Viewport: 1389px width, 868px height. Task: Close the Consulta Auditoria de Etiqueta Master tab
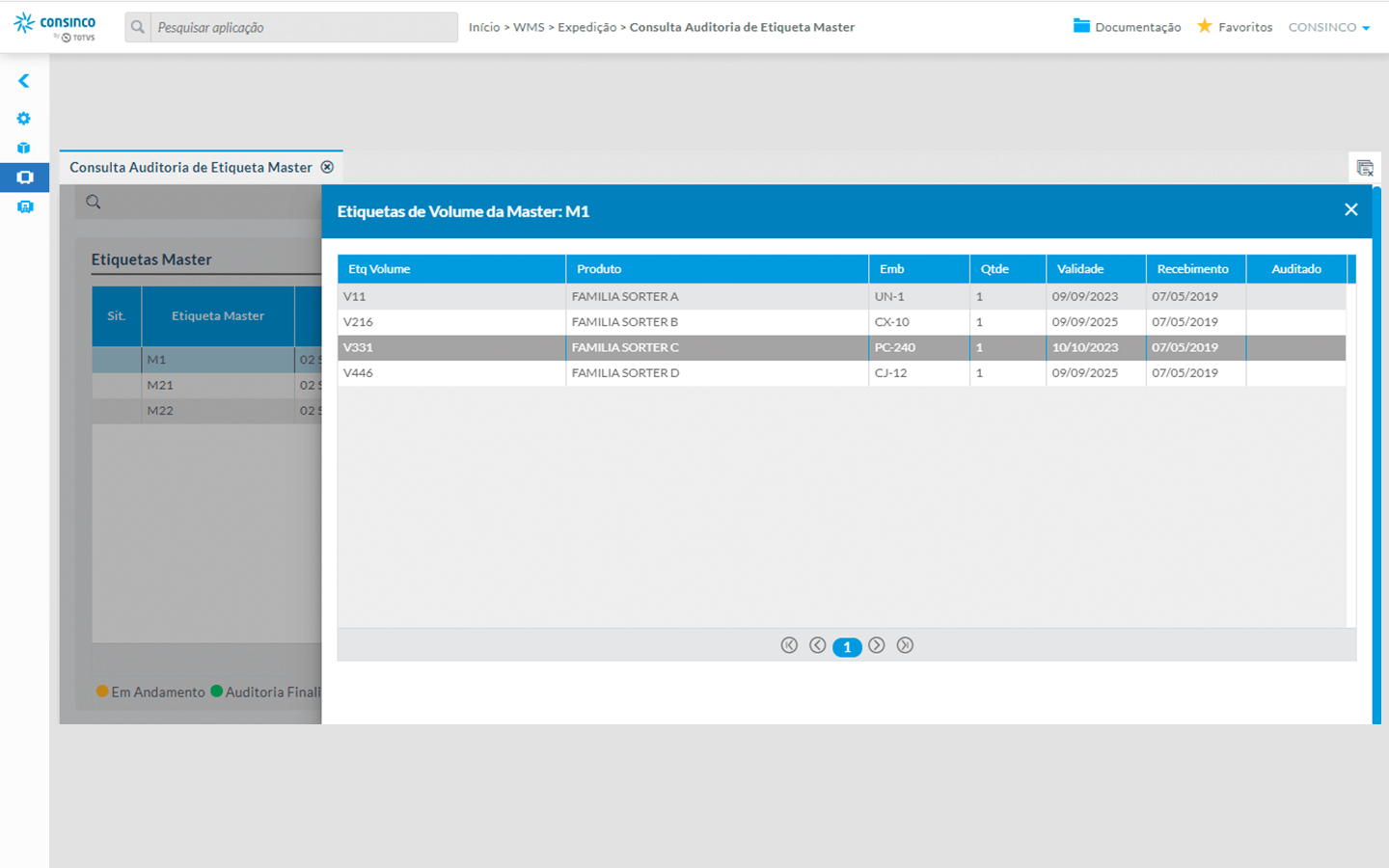point(327,167)
